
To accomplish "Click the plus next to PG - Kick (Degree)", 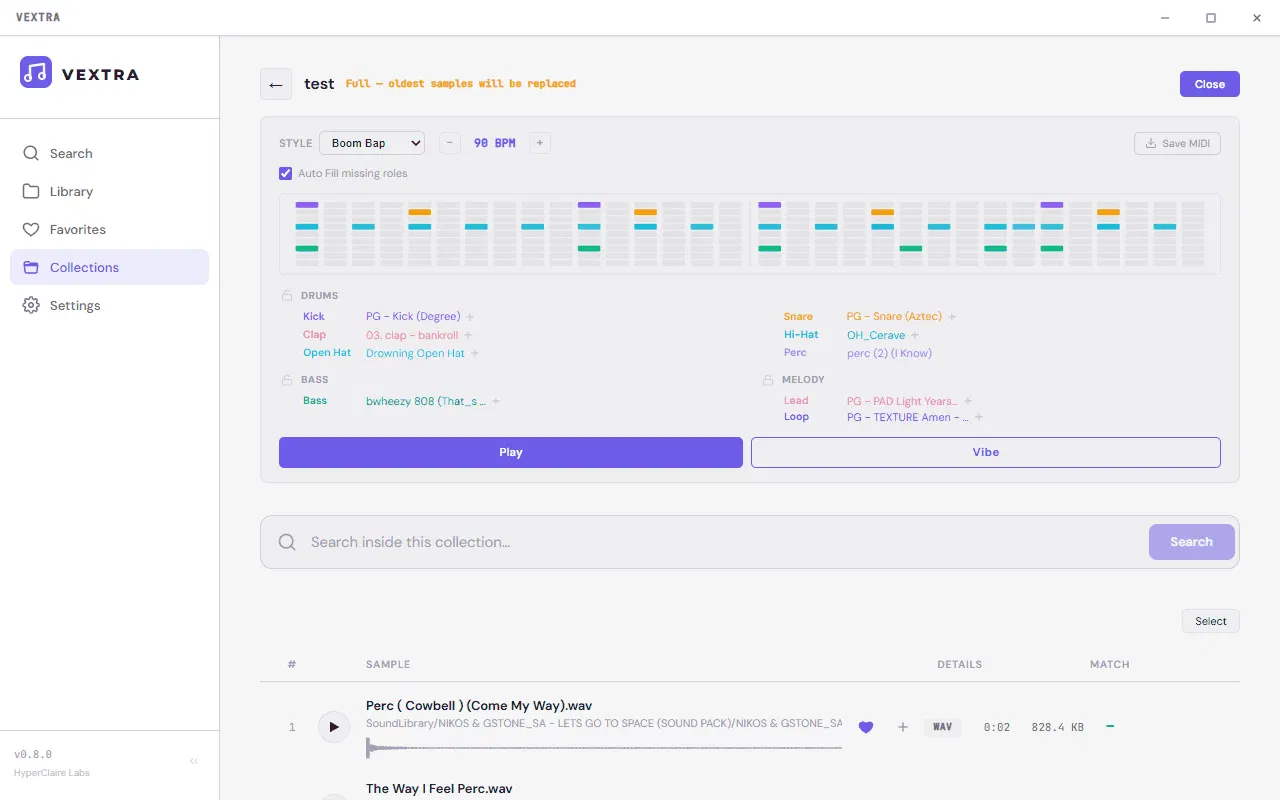I will [470, 317].
